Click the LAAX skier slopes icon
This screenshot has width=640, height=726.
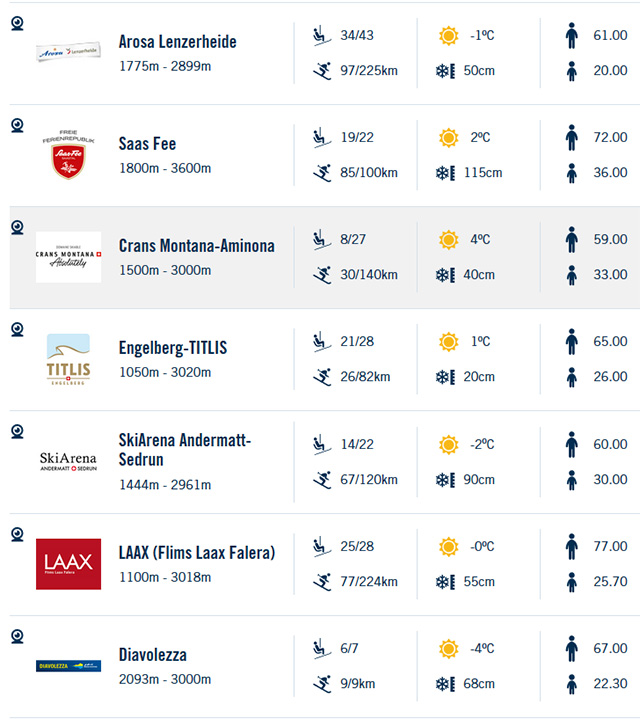[x=321, y=581]
